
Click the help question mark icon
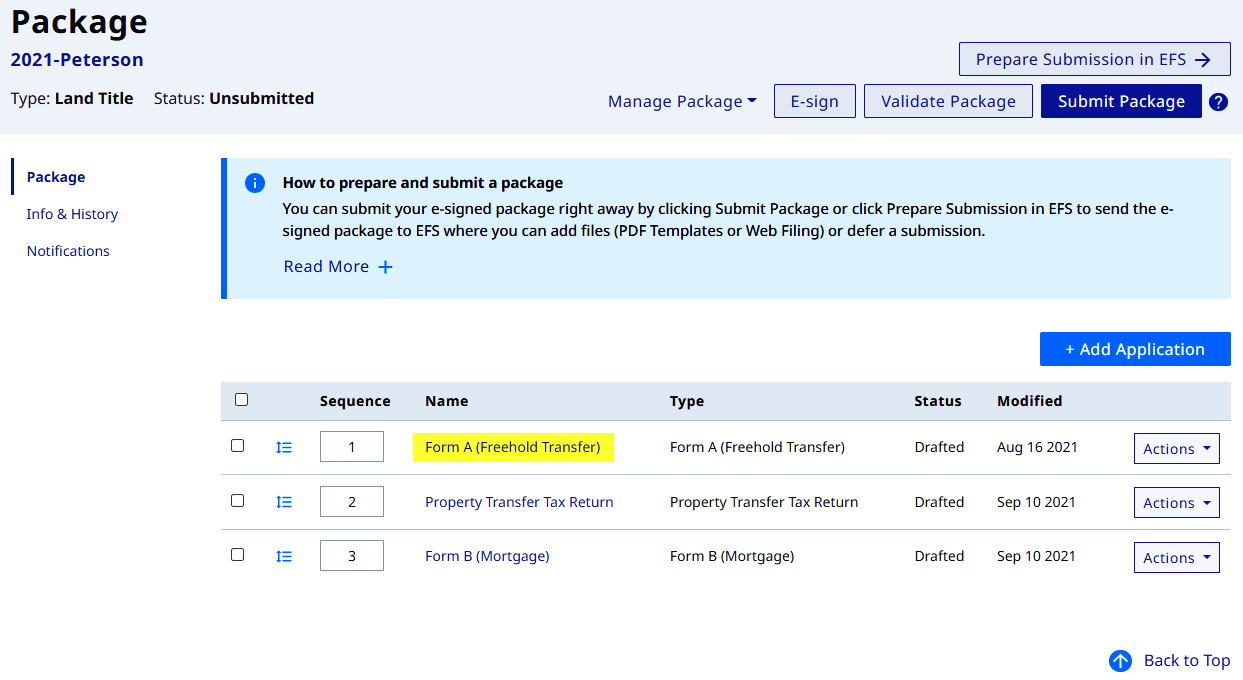click(x=1218, y=101)
